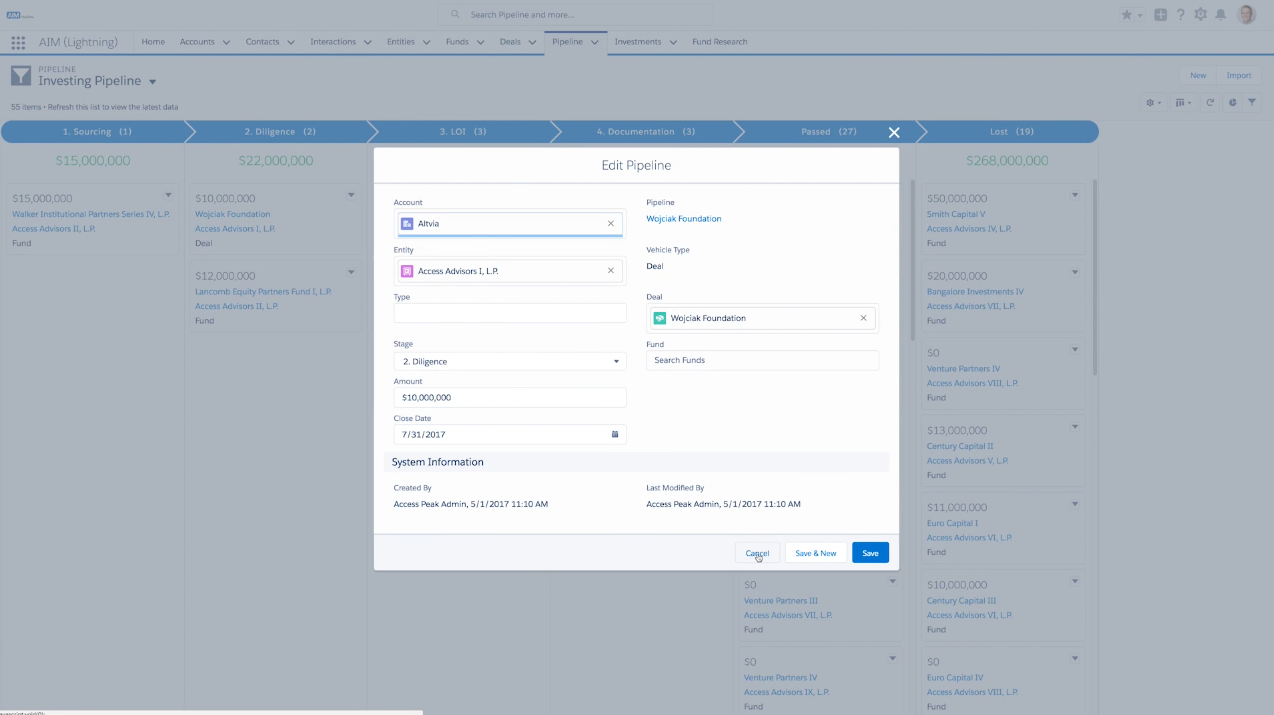Open the Setup gear menu
The image size is (1274, 715).
point(1201,15)
